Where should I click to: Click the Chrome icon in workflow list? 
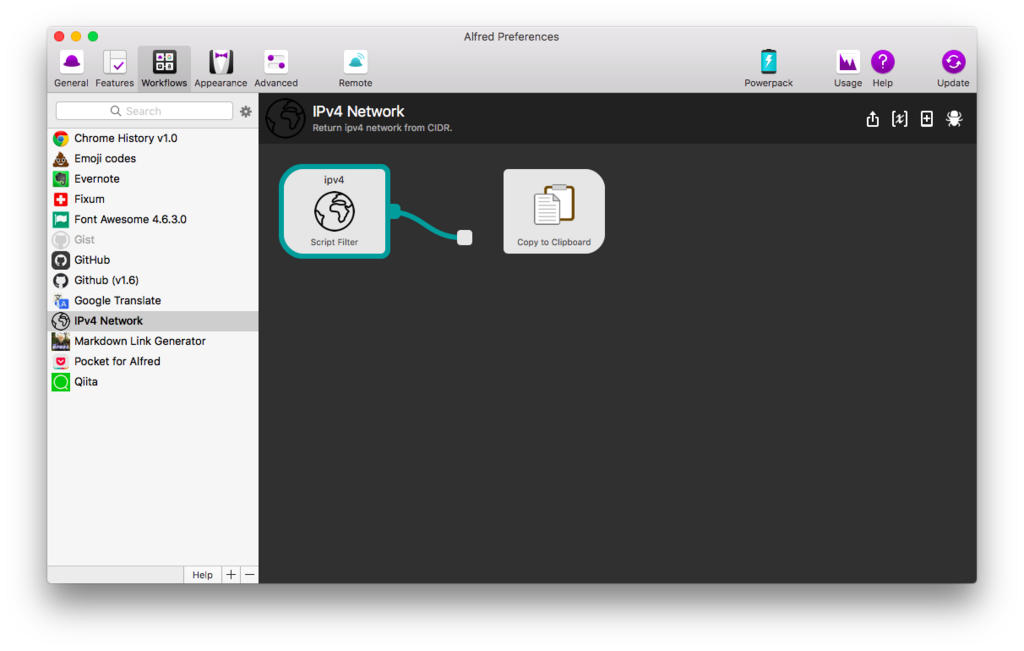point(61,138)
